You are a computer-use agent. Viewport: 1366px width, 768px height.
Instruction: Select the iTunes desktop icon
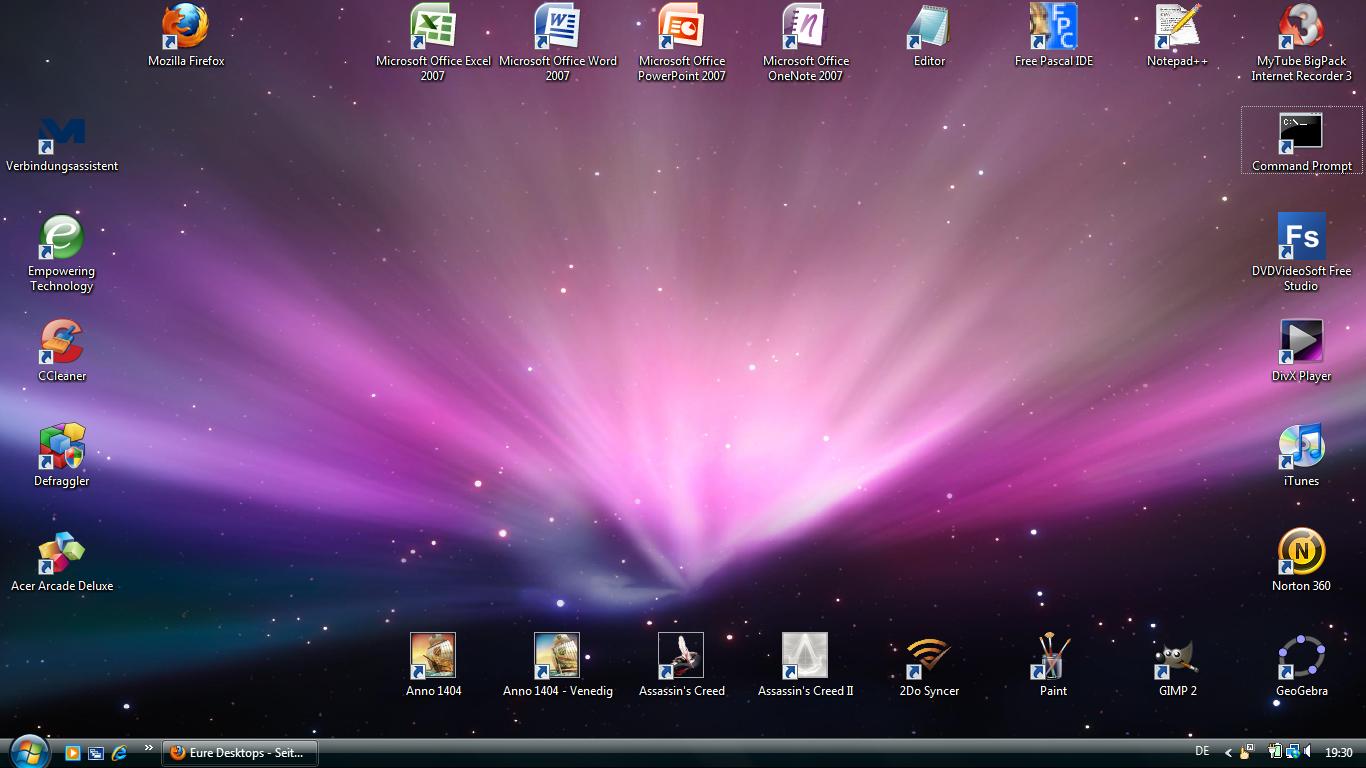point(1301,456)
